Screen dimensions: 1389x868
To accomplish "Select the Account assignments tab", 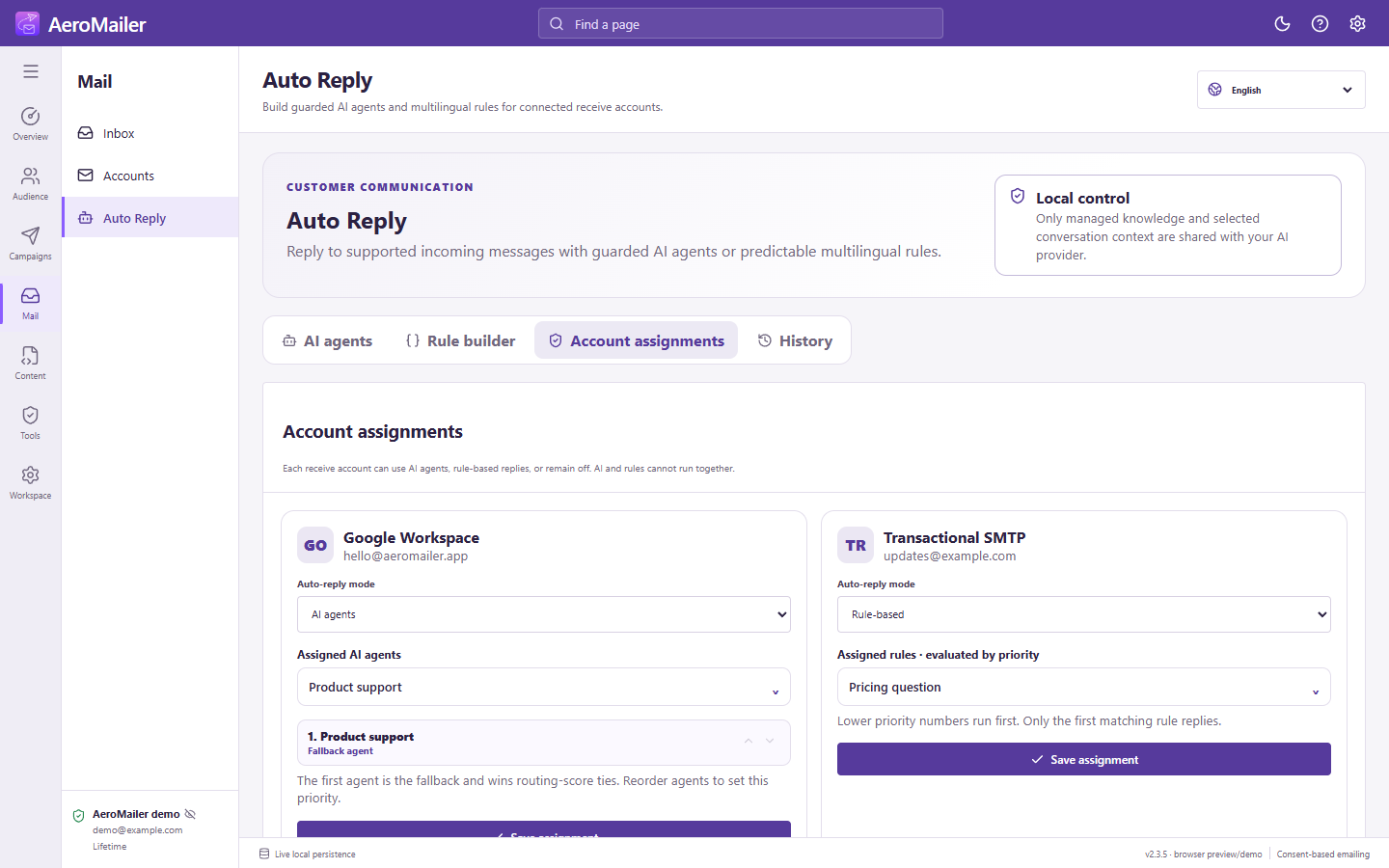I will [x=637, y=340].
